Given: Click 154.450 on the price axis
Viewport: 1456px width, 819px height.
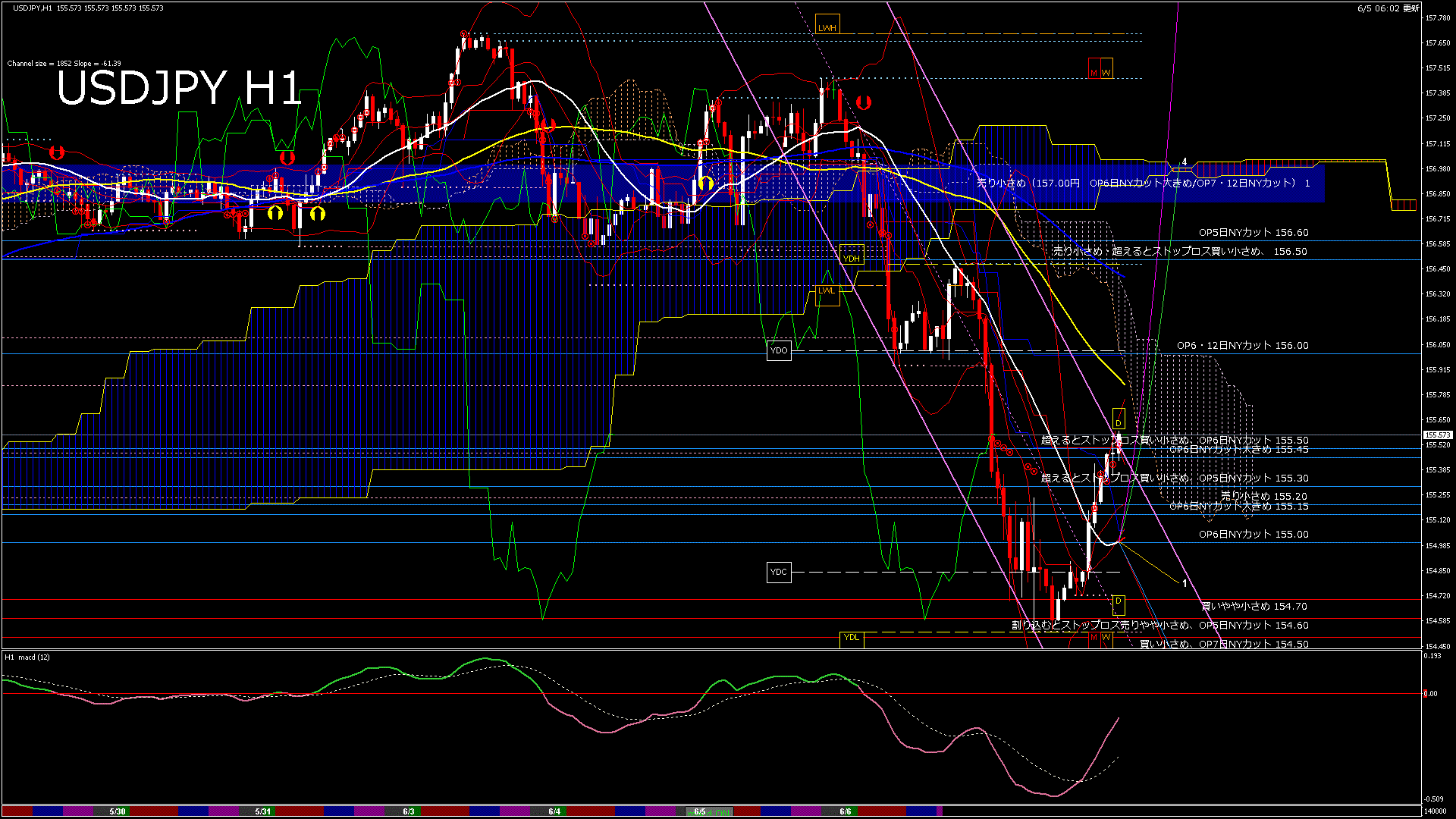Looking at the screenshot, I should coord(1438,646).
